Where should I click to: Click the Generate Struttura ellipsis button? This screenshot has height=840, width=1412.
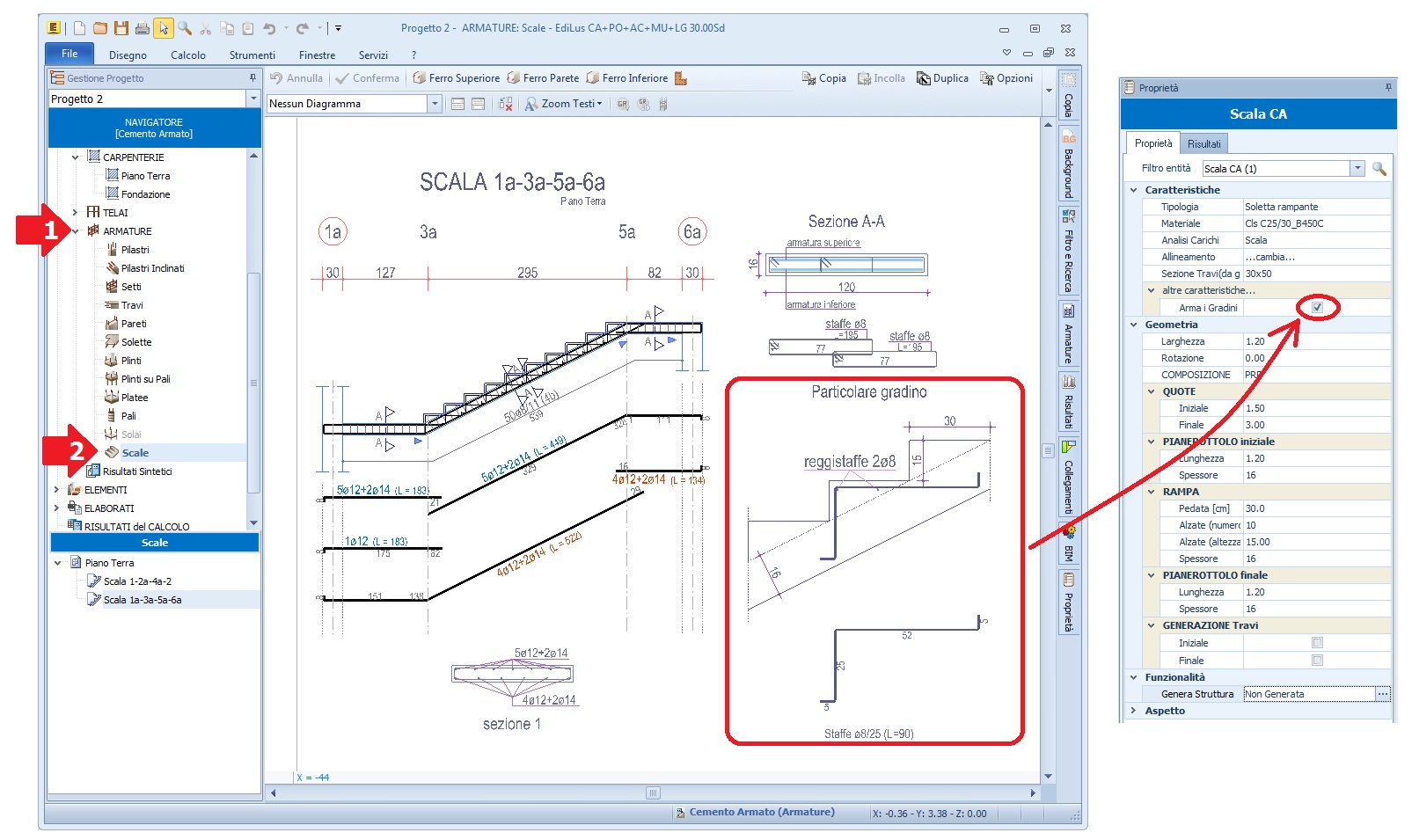(1382, 694)
